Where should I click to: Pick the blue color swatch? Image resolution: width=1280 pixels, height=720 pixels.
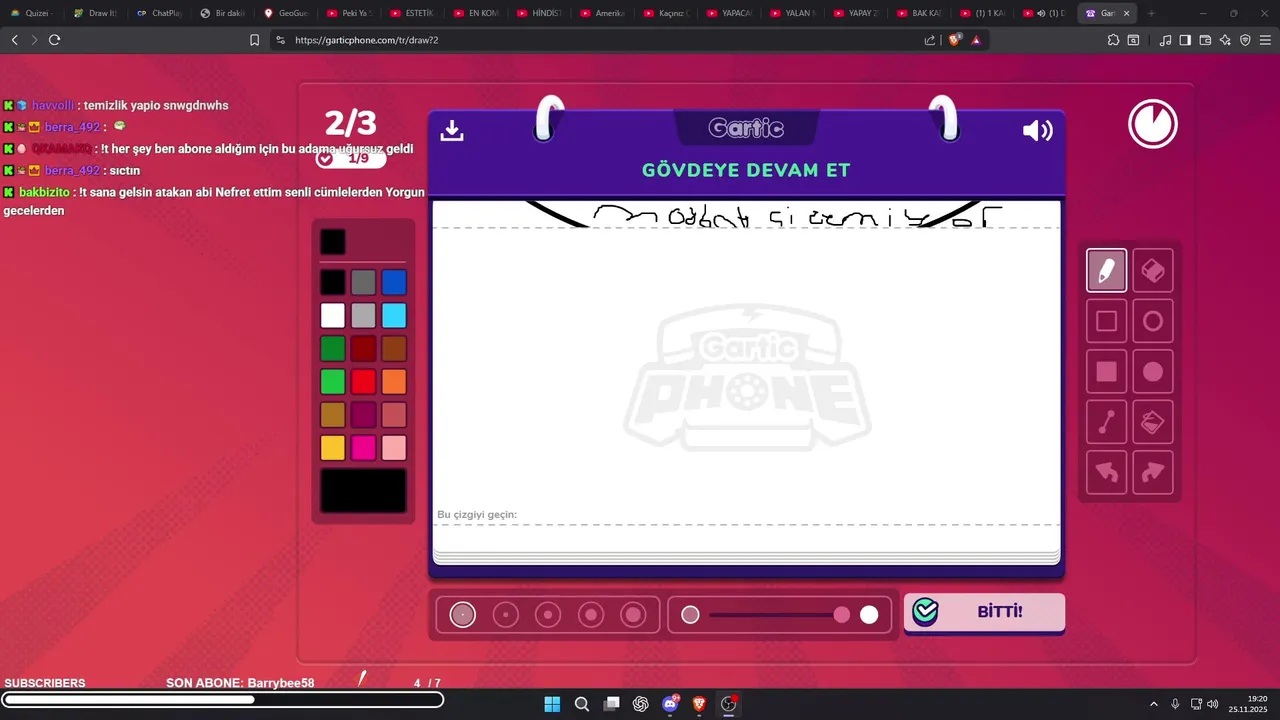point(394,283)
